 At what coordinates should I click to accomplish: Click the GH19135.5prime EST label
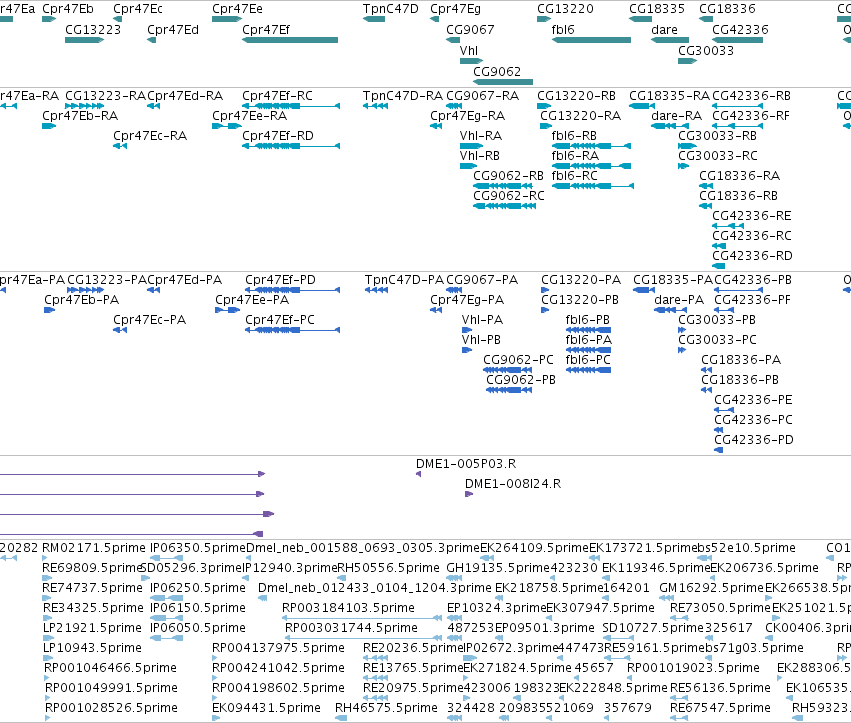[x=498, y=568]
